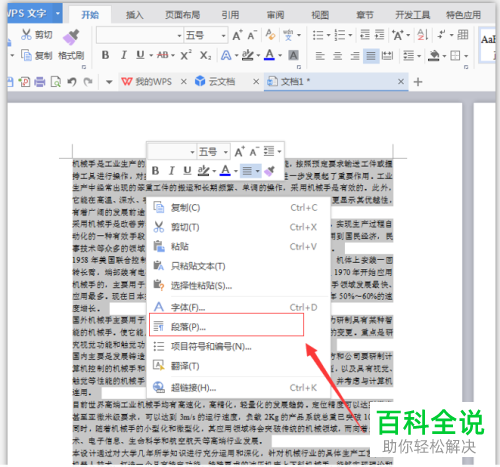
Task: Decrease font size in mini toolbar
Action: 254,152
